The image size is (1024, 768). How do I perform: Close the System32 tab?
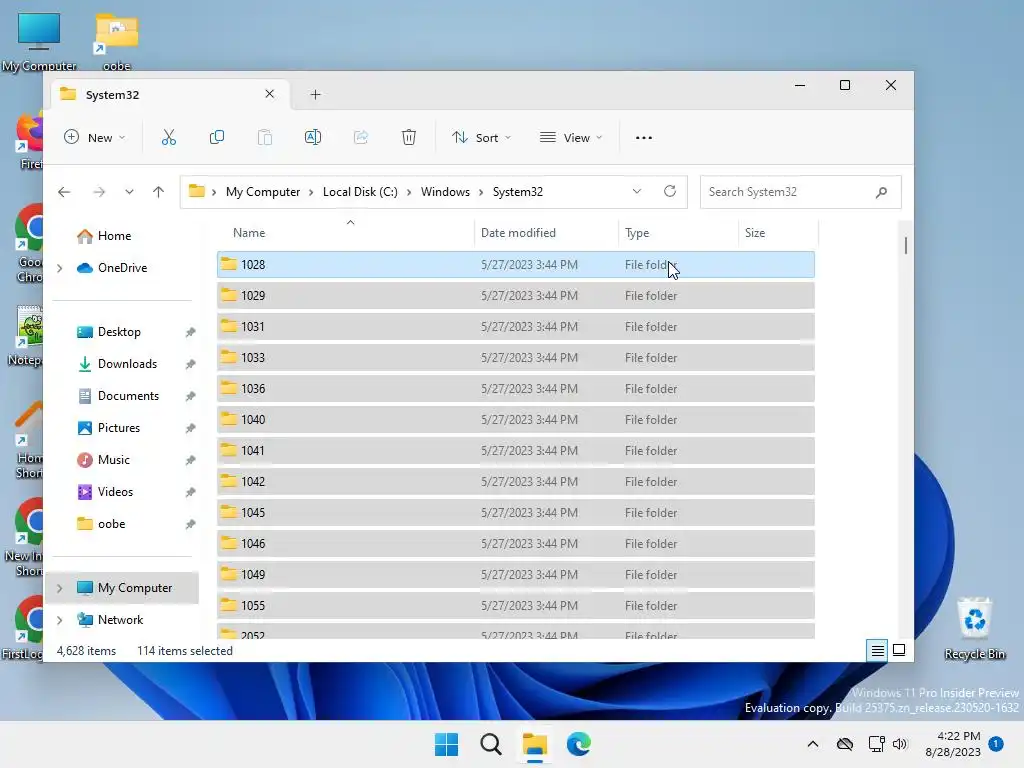coord(269,94)
